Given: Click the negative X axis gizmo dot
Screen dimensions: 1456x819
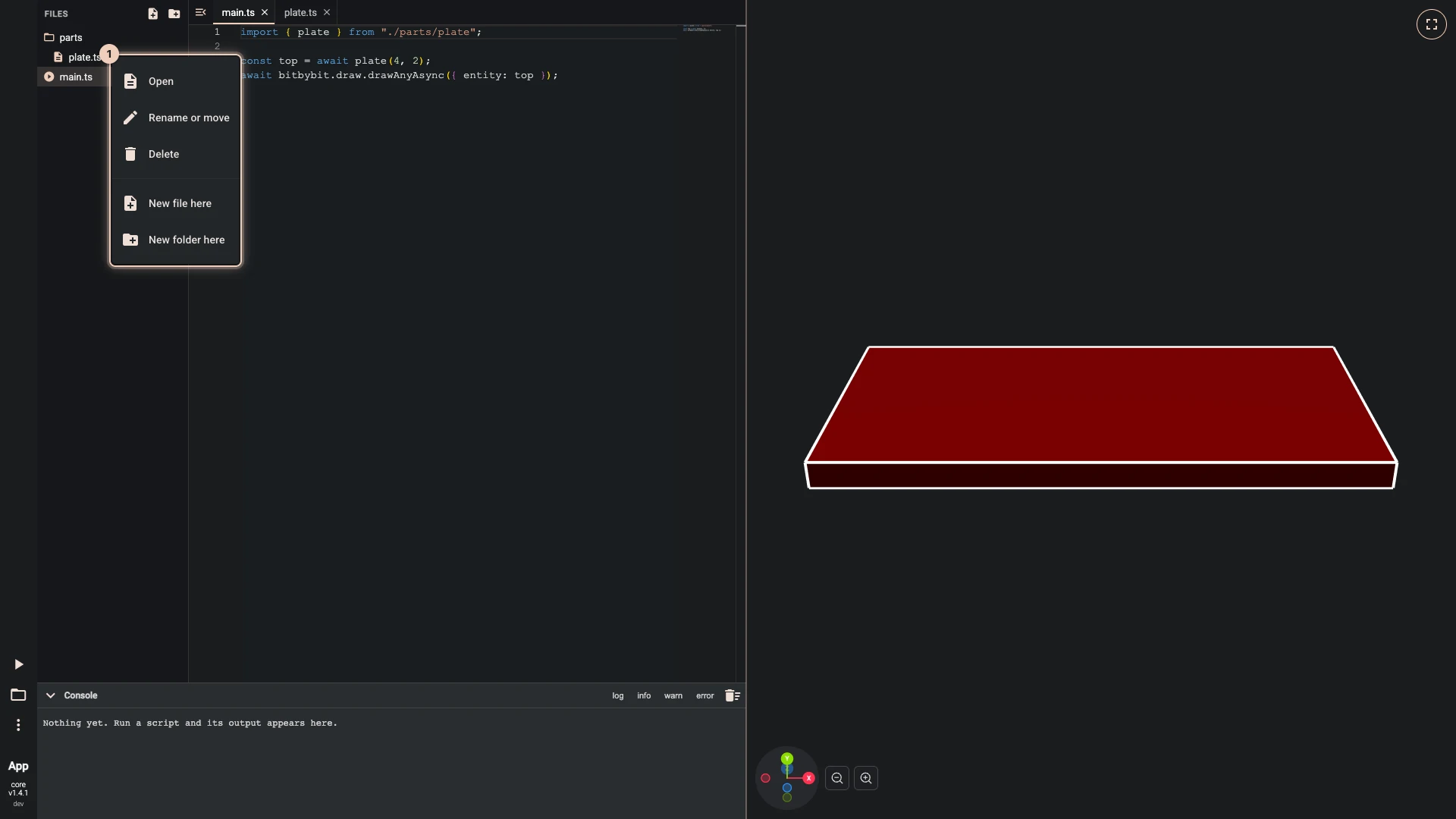Looking at the screenshot, I should [765, 778].
